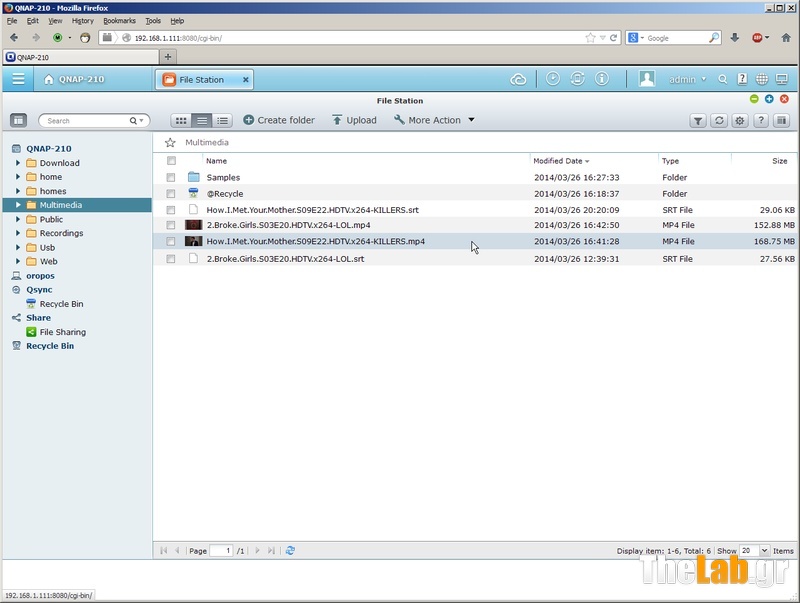
Task: Open event notifications info icon
Action: click(602, 79)
